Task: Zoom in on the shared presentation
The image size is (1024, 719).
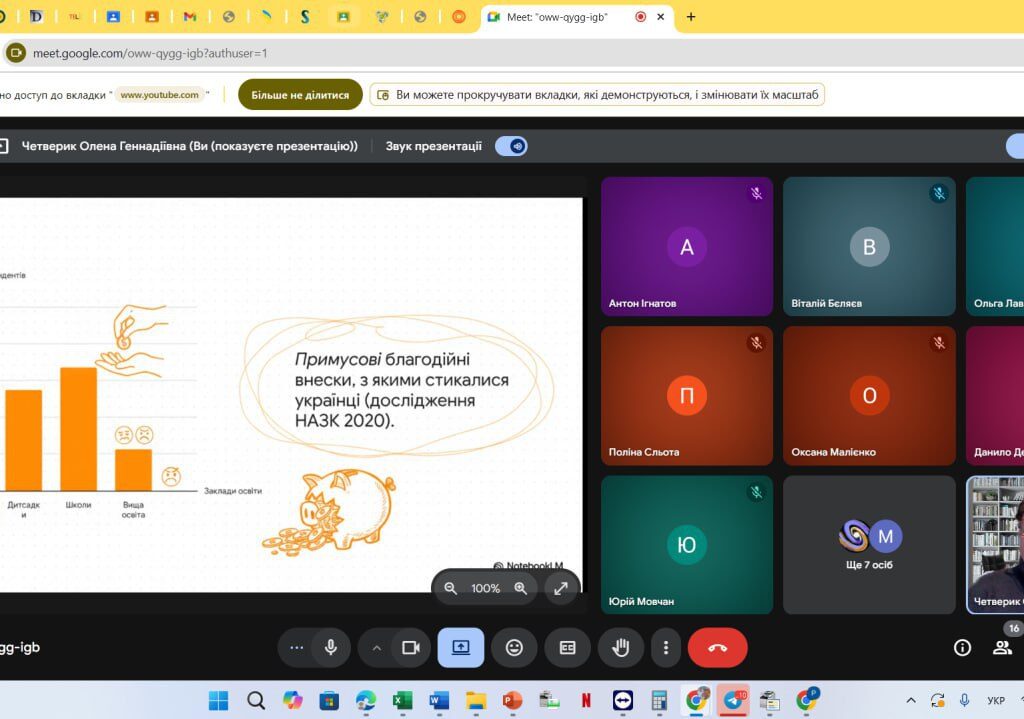Action: [x=520, y=588]
